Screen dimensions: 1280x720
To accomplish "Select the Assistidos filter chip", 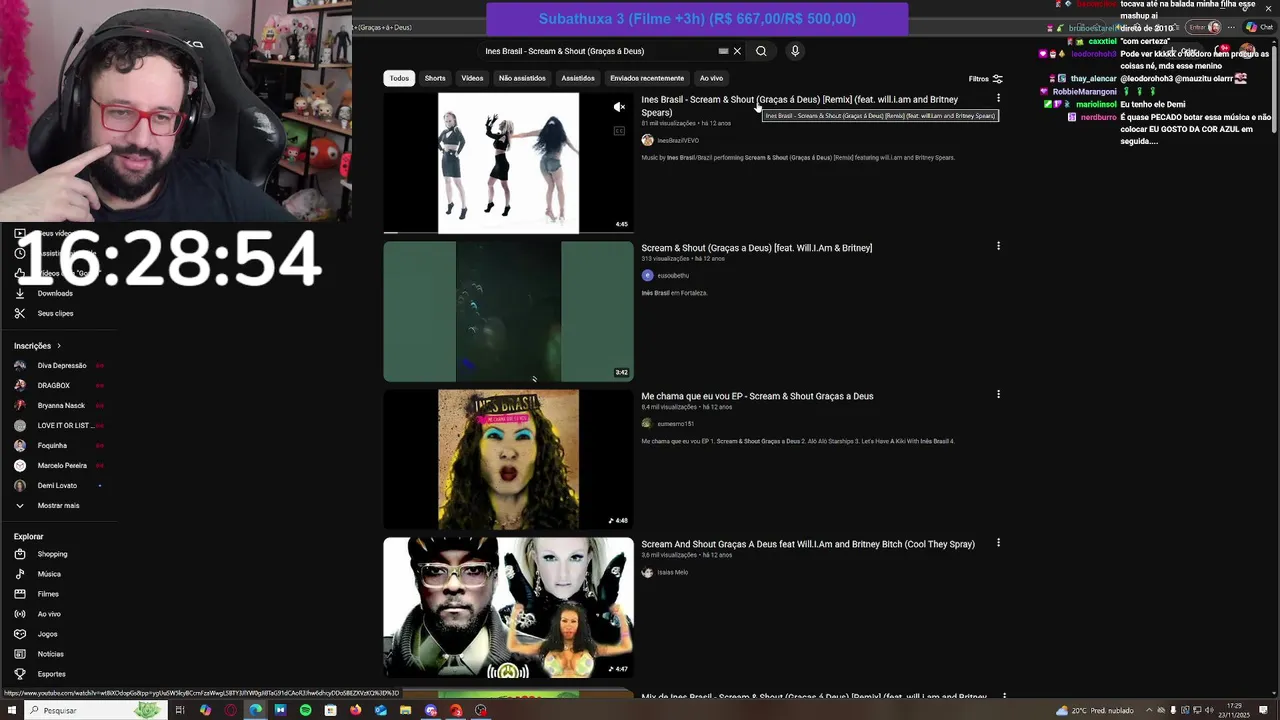I will (578, 78).
